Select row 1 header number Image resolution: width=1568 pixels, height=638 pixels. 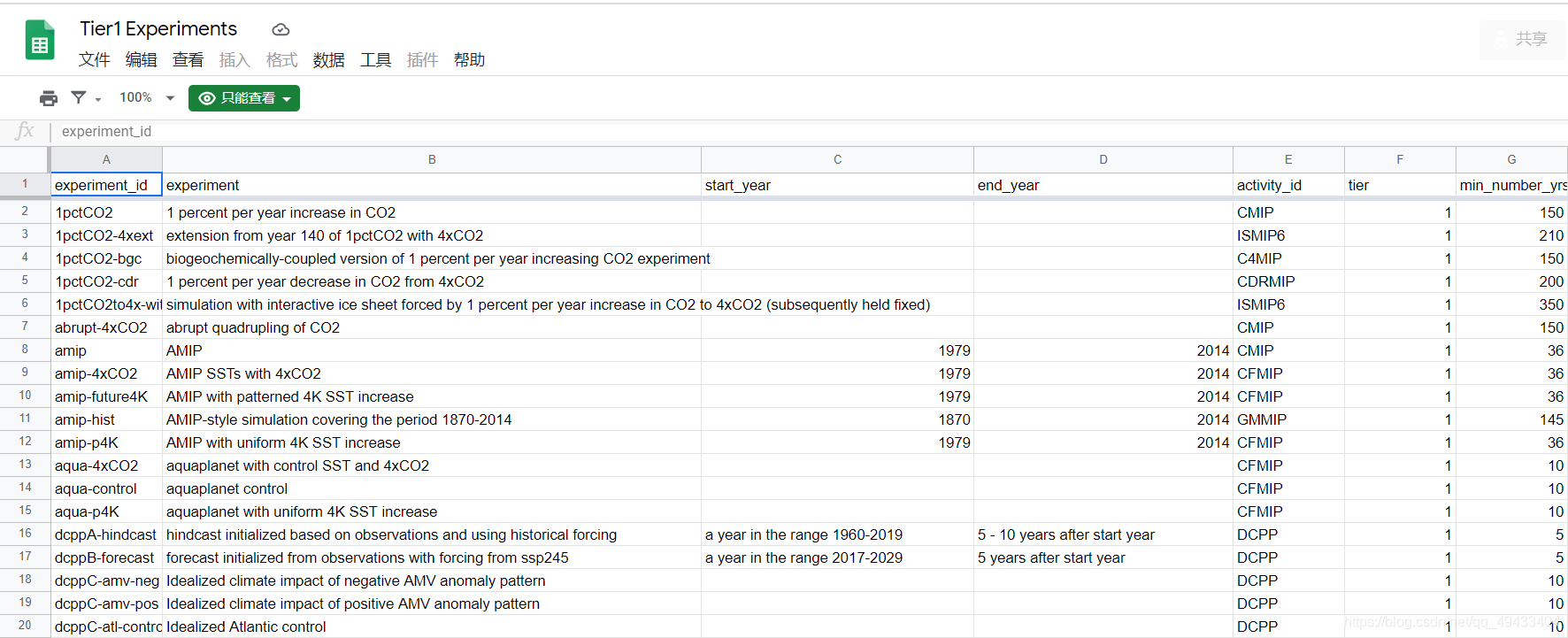[x=25, y=184]
